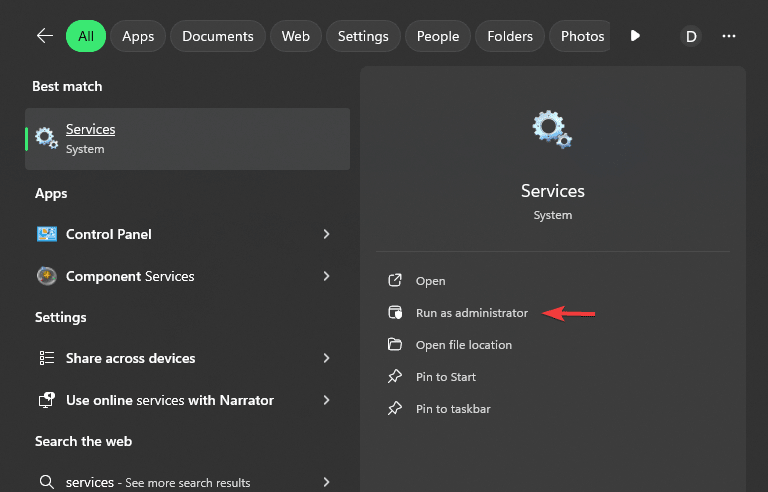Choose Pin to taskbar
The width and height of the screenshot is (768, 492).
coord(453,409)
